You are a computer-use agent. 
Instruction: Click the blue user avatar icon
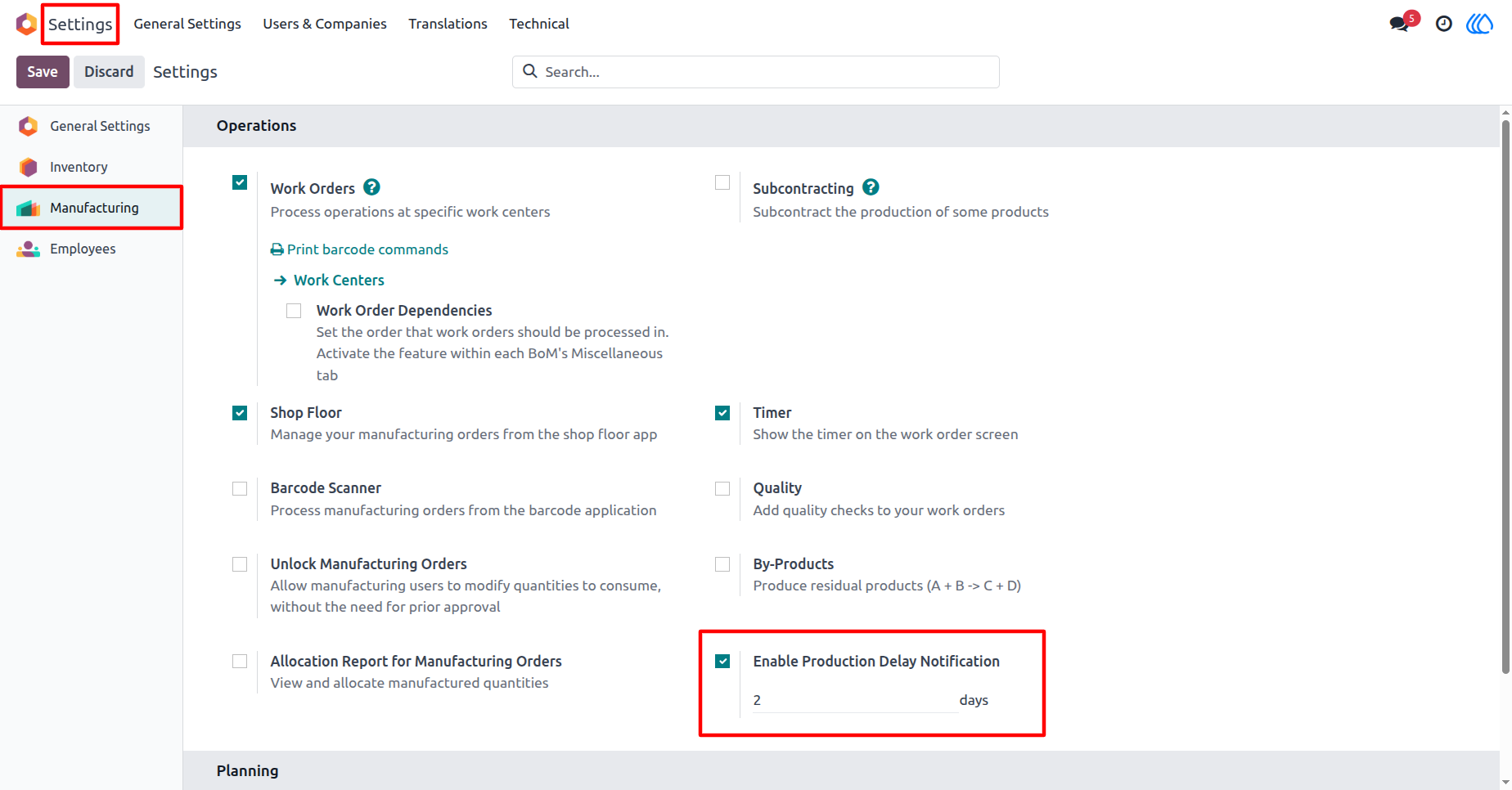(x=1479, y=24)
